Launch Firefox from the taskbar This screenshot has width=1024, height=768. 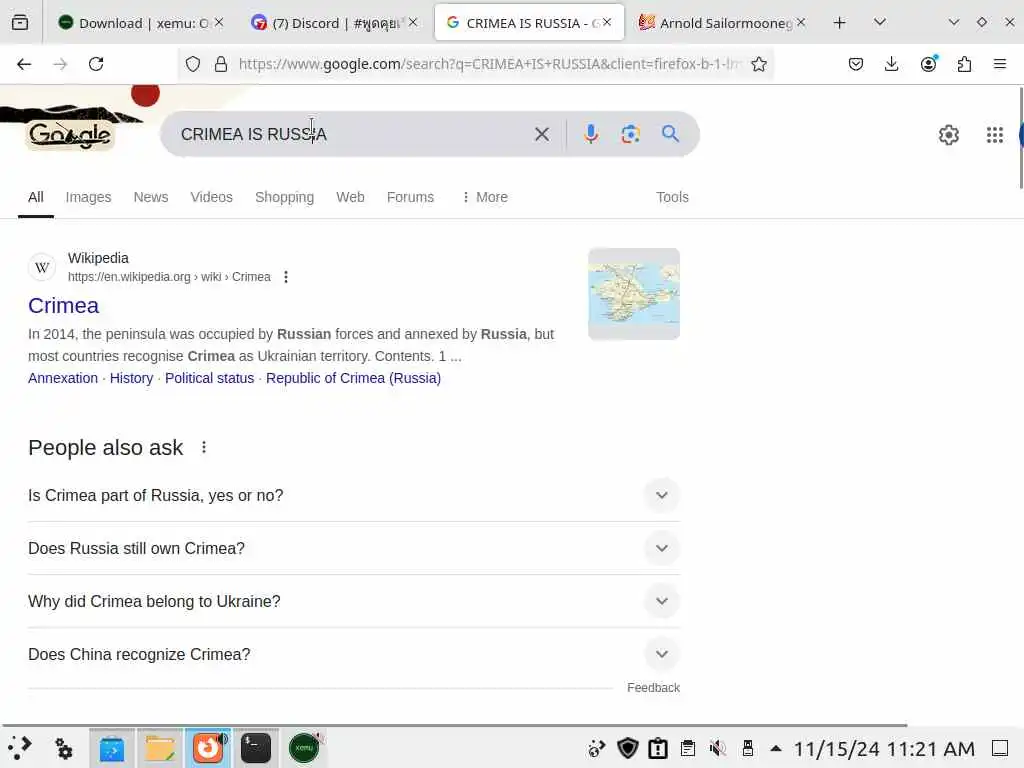coord(208,748)
